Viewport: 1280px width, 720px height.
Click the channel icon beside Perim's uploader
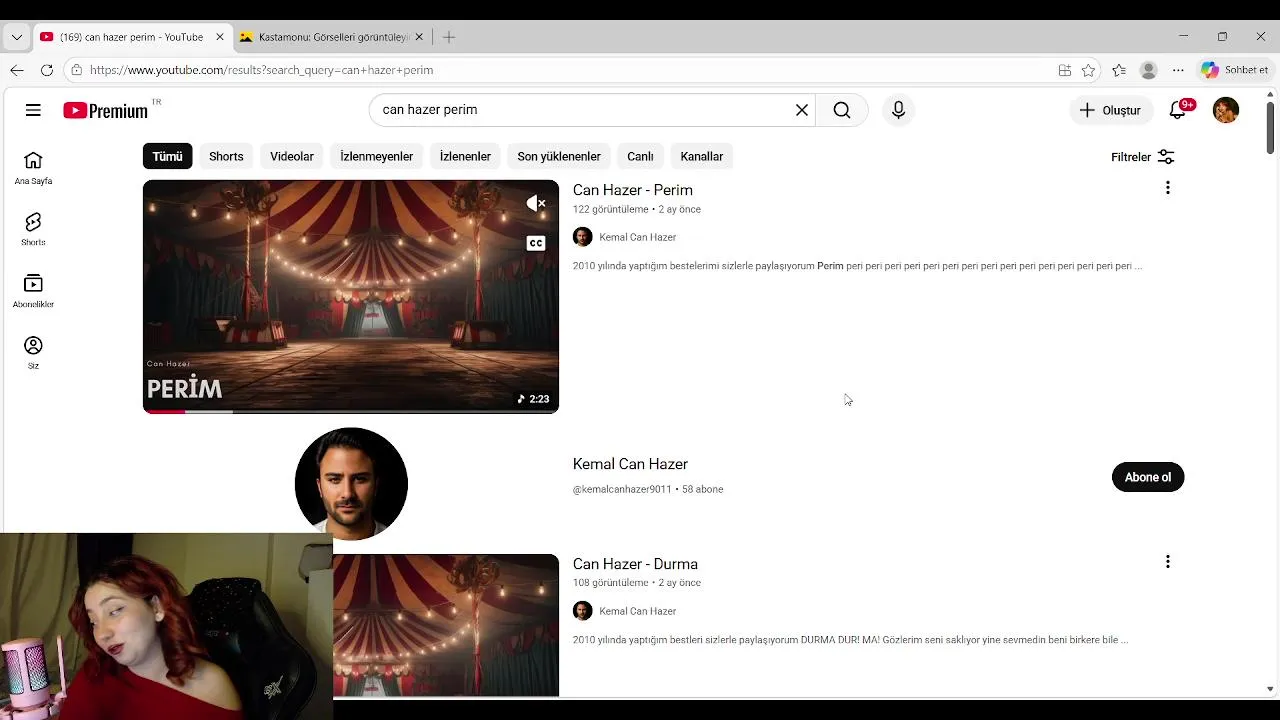pos(582,237)
